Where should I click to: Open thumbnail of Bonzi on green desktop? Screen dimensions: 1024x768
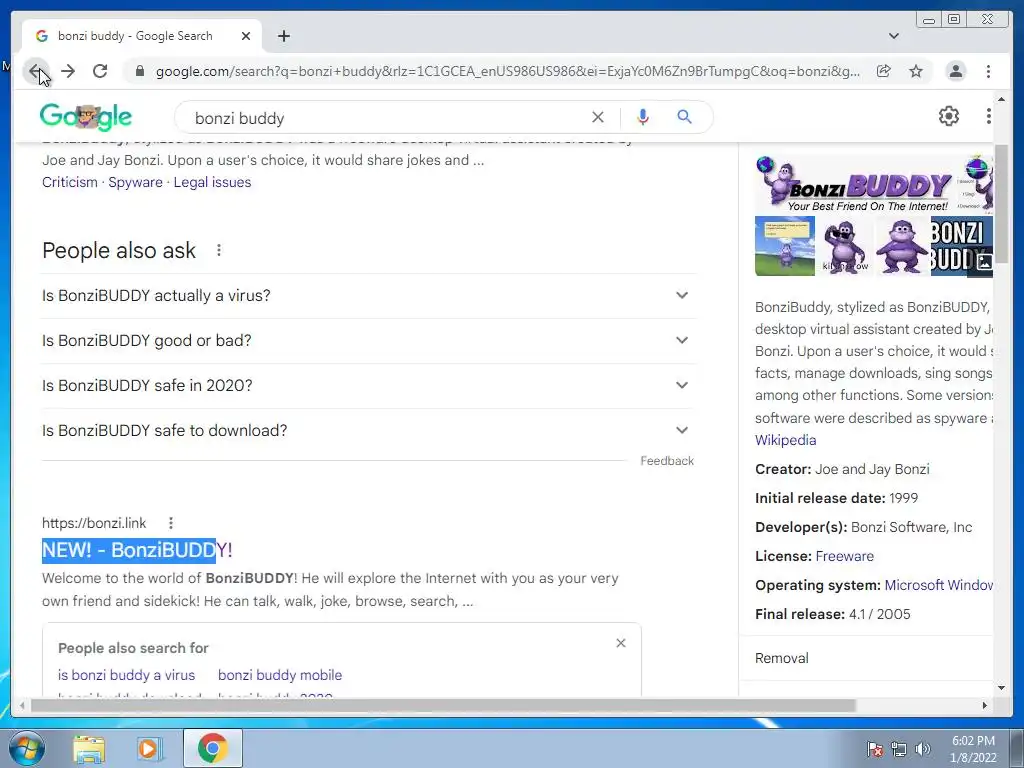click(x=785, y=246)
